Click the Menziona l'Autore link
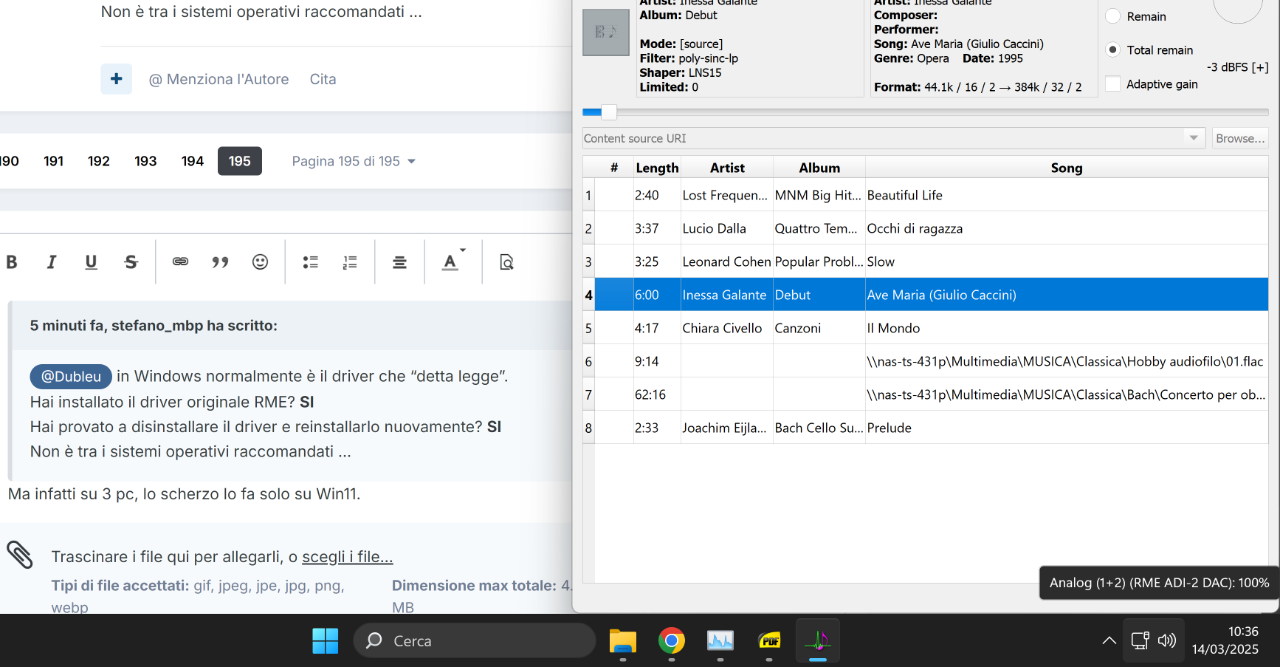1280x667 pixels. pyautogui.click(x=219, y=79)
